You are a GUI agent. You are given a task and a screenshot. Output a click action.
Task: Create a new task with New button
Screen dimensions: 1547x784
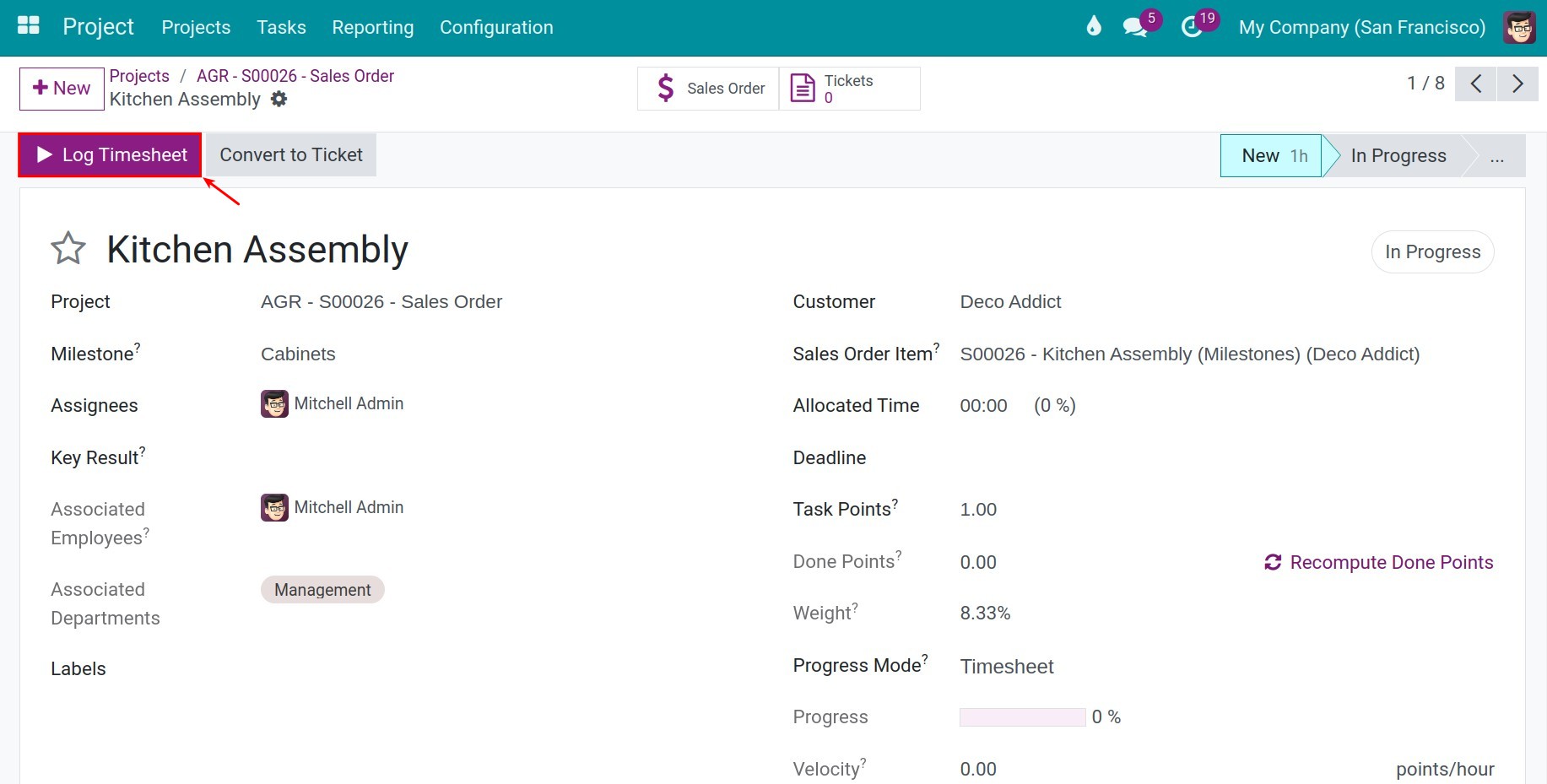[62, 89]
